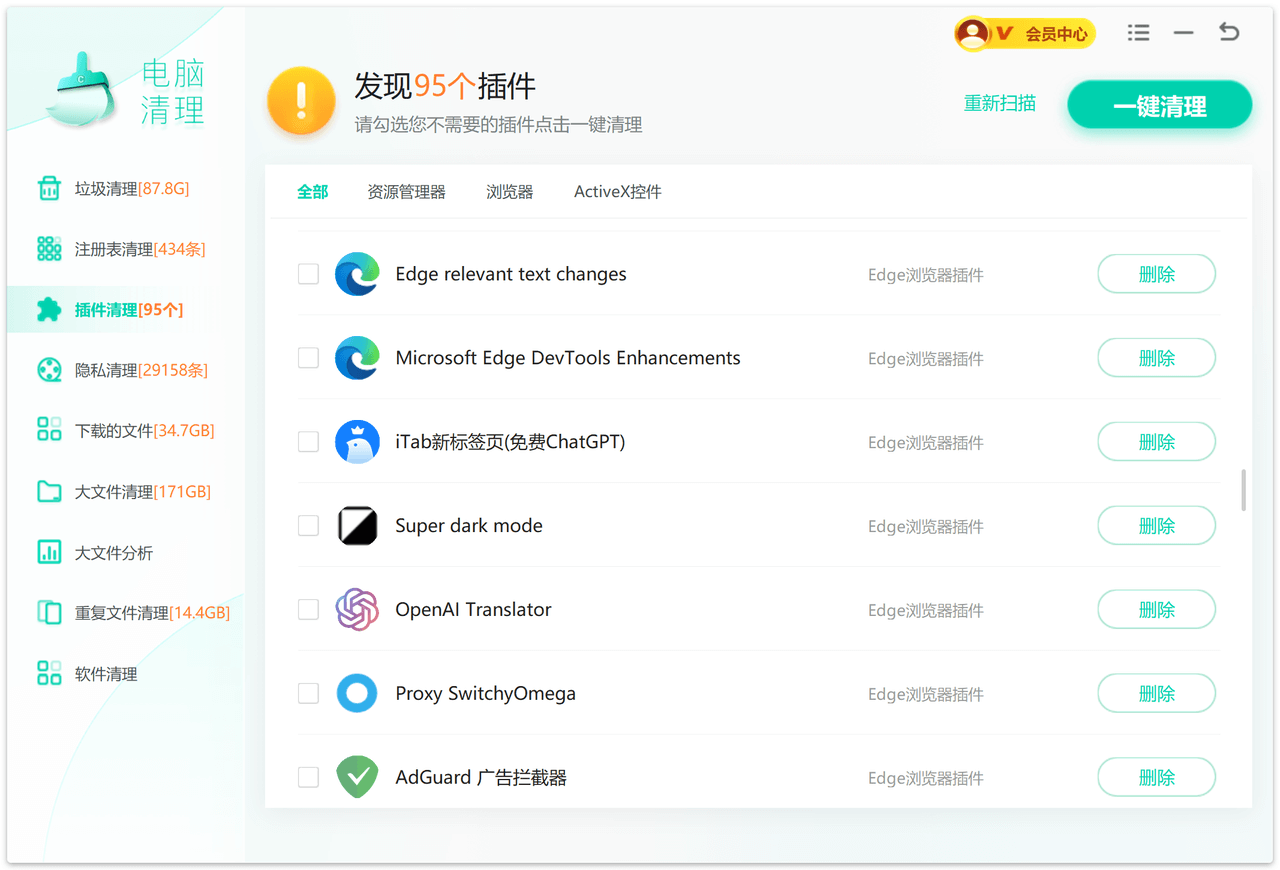This screenshot has height=870, width=1280.
Task: Click the 重新扫描 link
Action: point(999,103)
